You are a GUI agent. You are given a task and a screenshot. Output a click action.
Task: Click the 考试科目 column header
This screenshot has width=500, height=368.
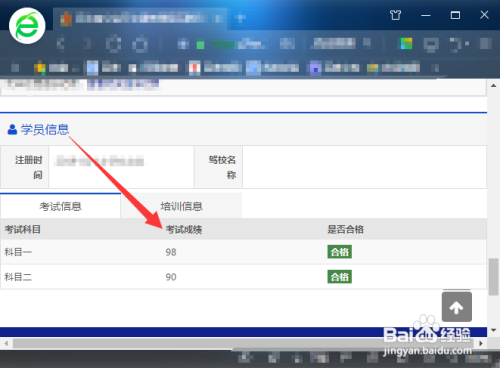(x=22, y=229)
